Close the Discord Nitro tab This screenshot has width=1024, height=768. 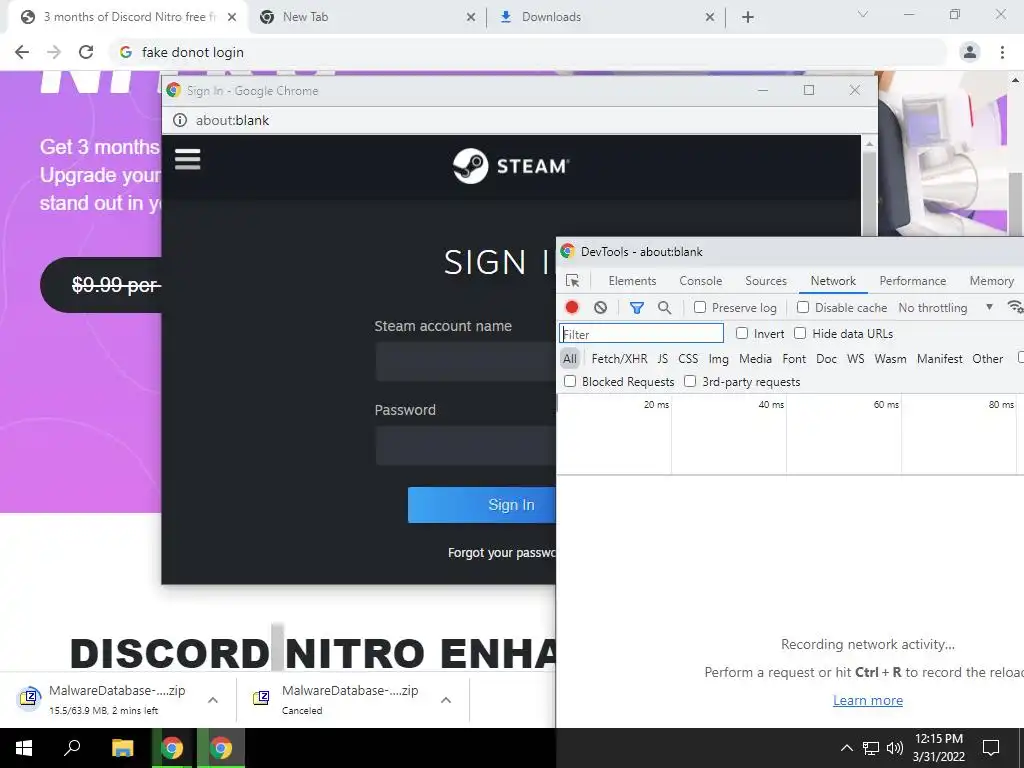pos(232,17)
